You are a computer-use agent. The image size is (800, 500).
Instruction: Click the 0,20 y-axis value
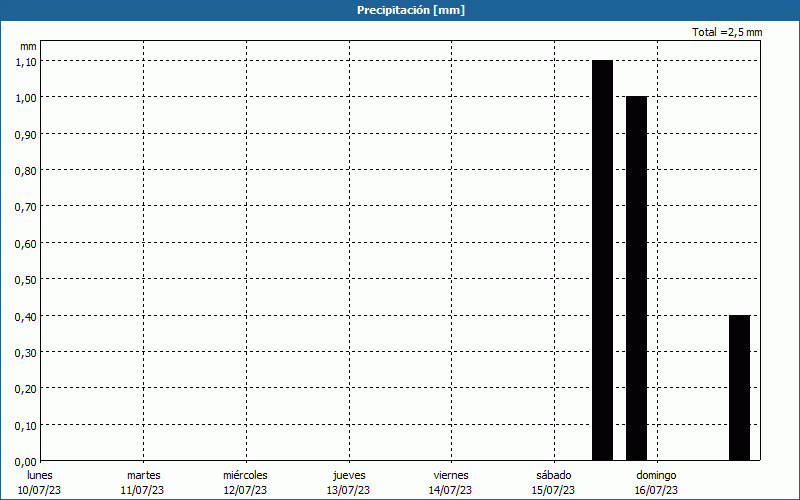tap(26, 389)
